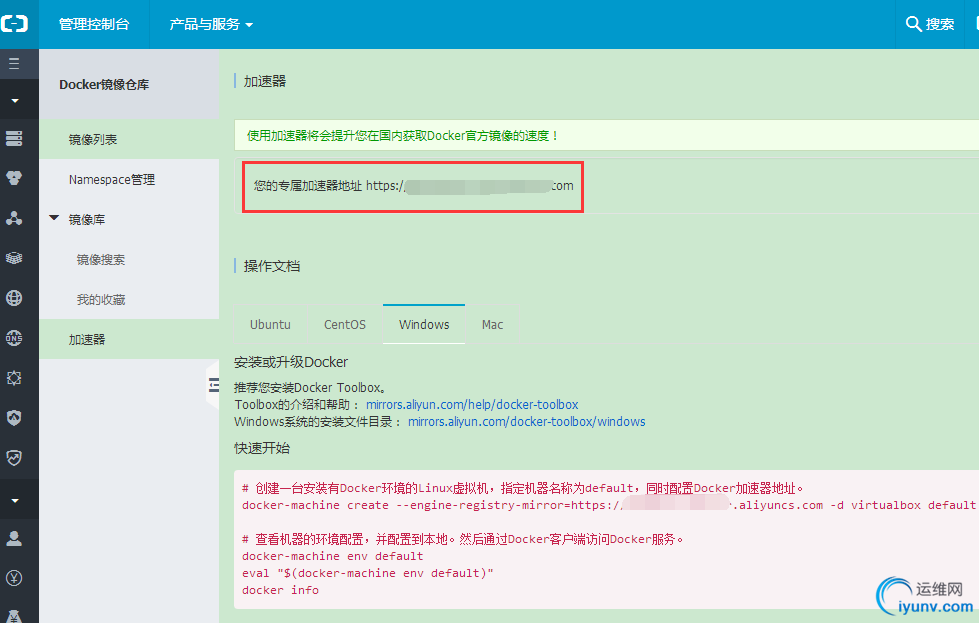Click the eval docker-machine env line
This screenshot has width=979, height=623.
click(368, 572)
